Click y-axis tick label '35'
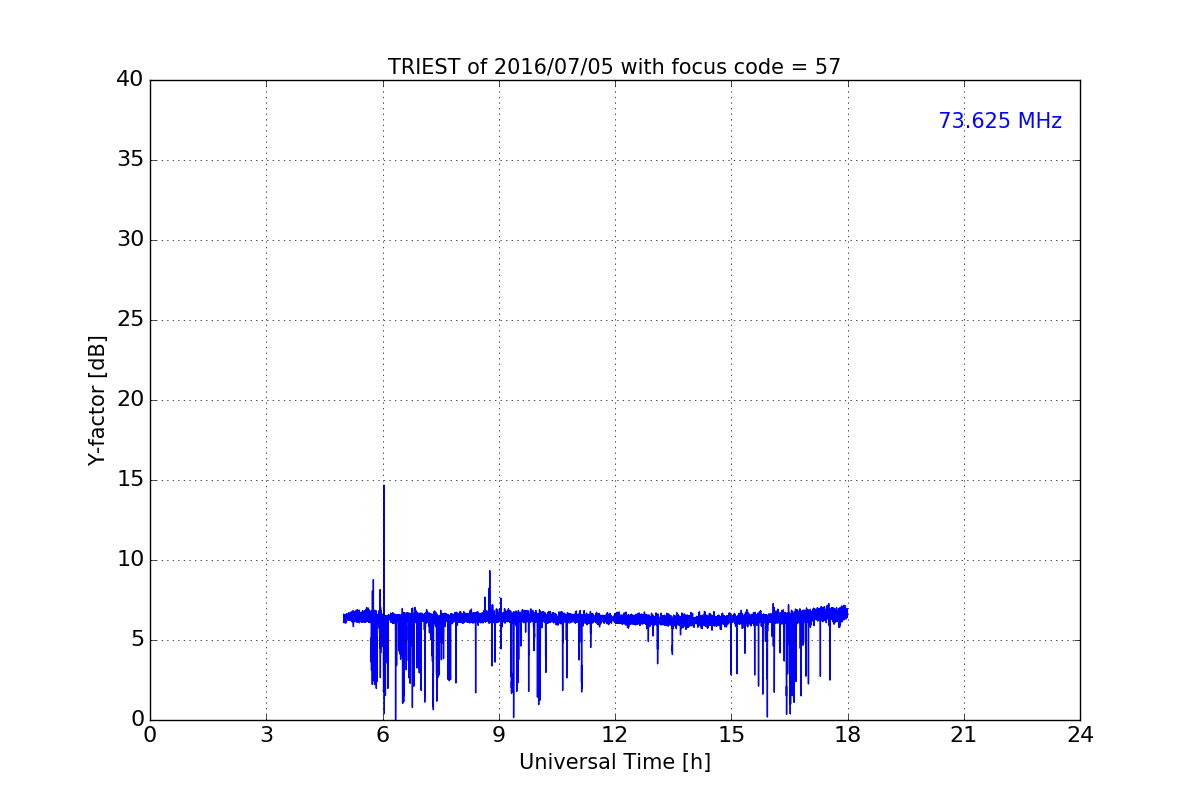Screen dimensions: 1200x800 130,159
